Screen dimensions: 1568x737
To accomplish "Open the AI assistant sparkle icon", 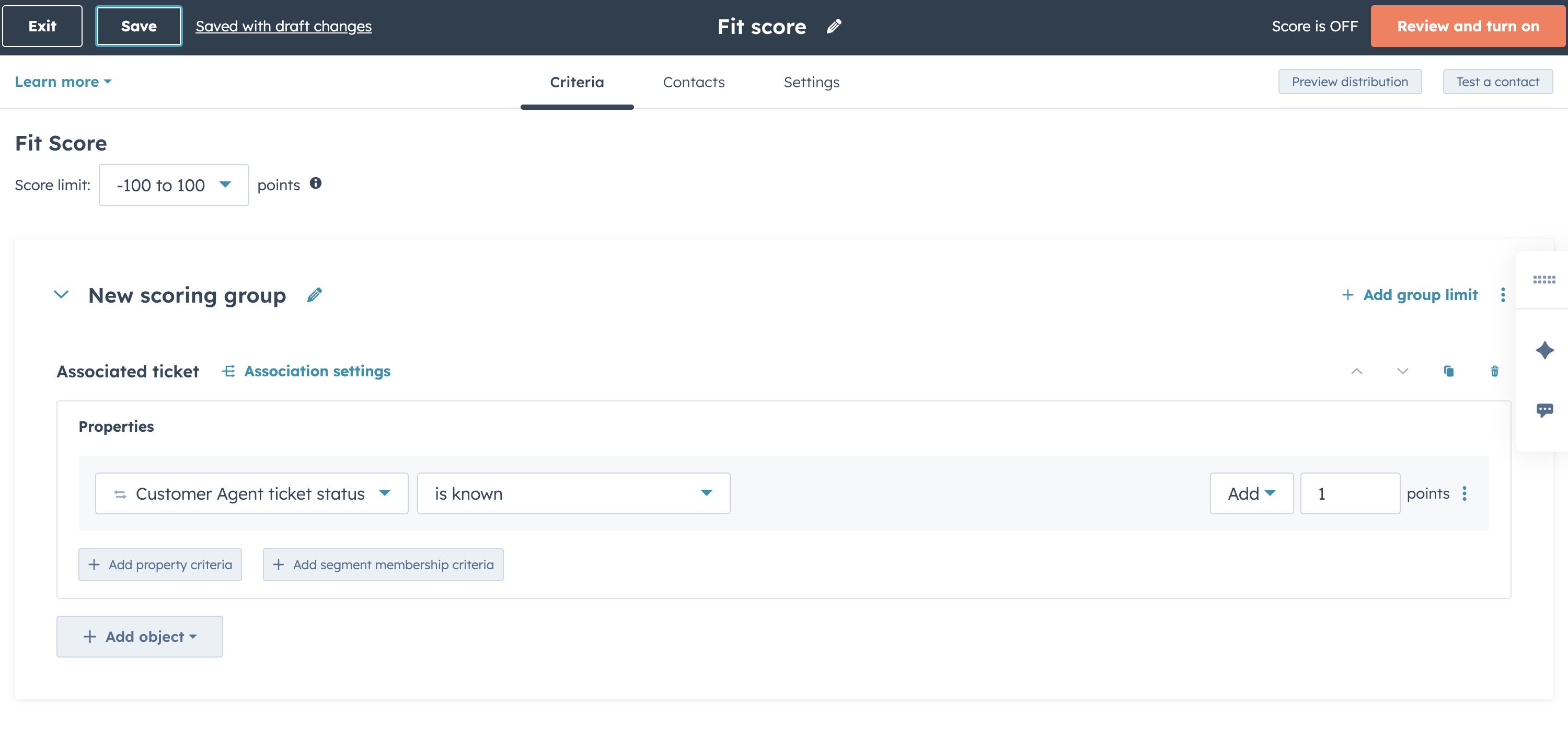I will 1544,350.
